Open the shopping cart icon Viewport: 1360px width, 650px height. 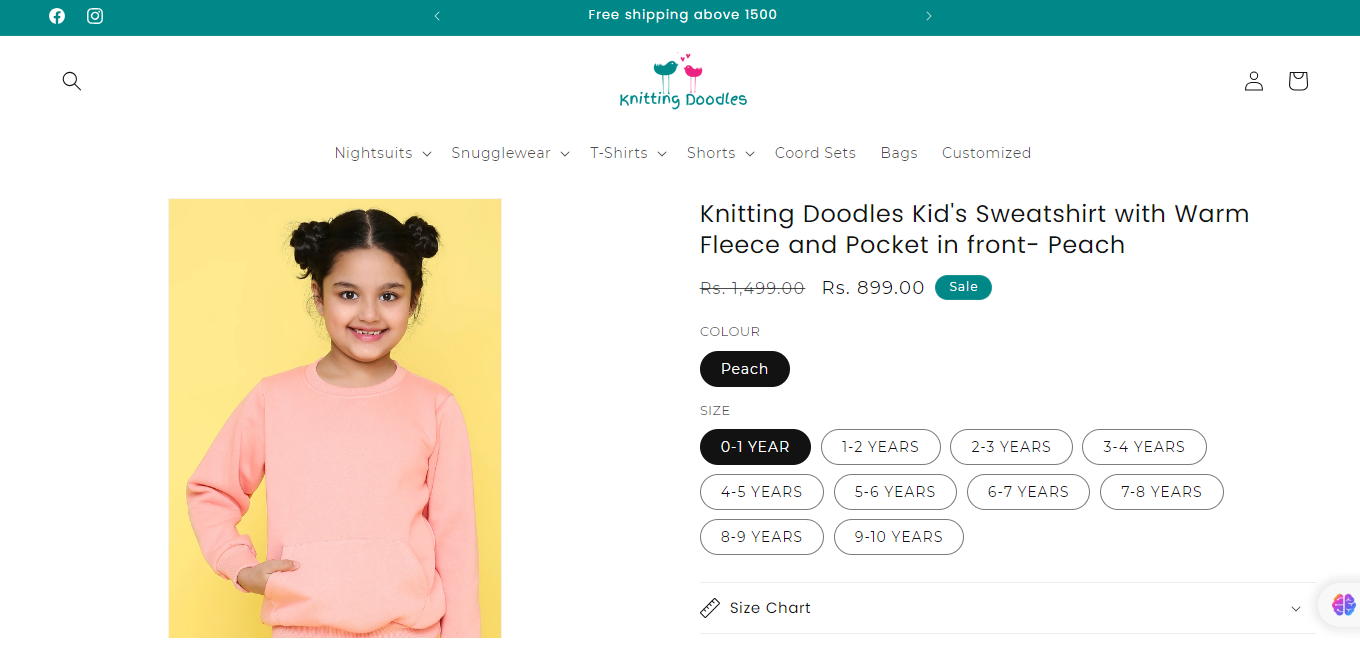pyautogui.click(x=1298, y=81)
